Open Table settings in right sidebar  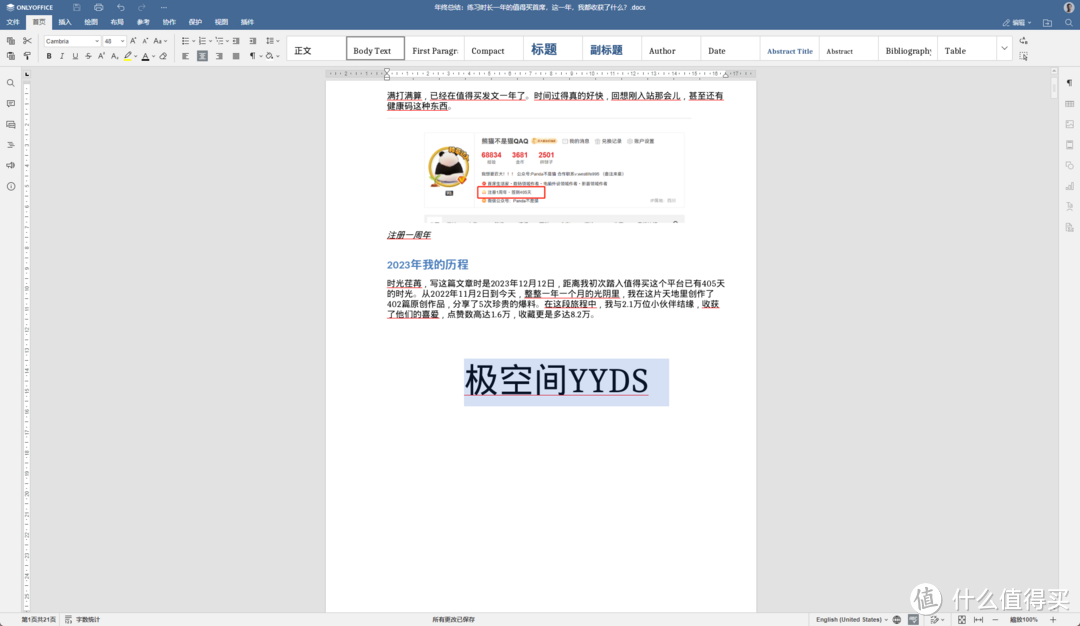point(1069,104)
